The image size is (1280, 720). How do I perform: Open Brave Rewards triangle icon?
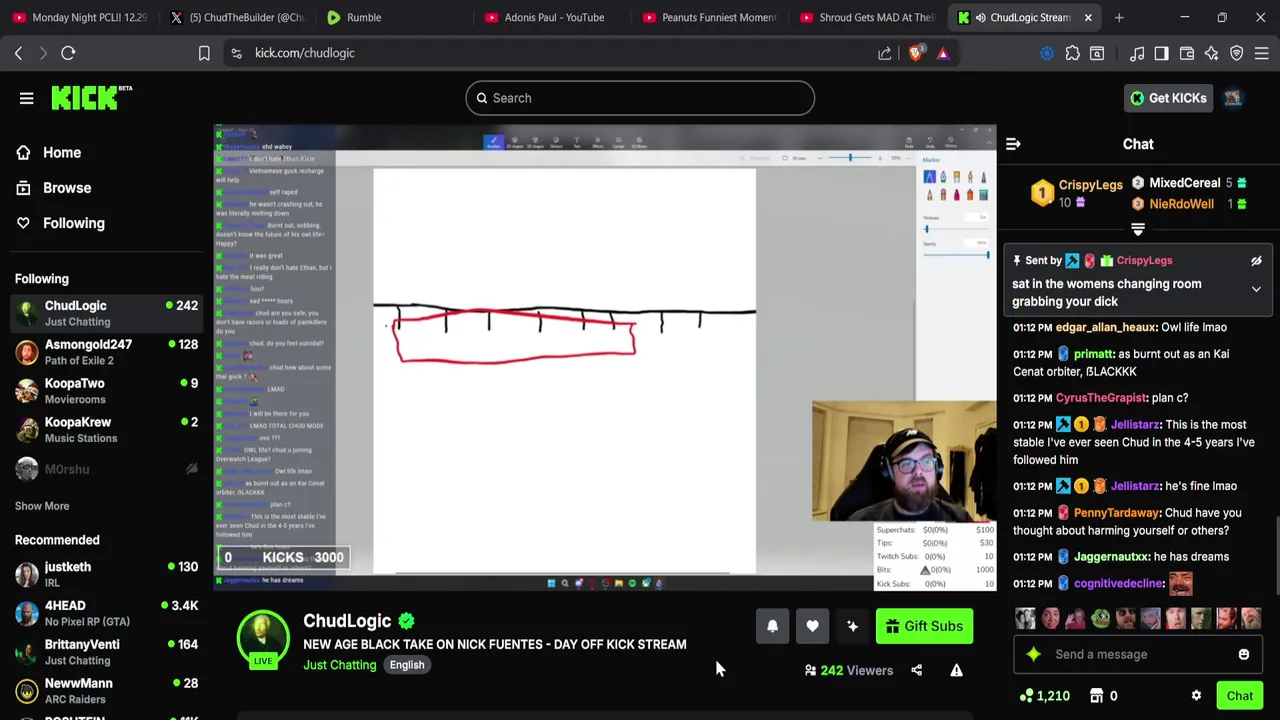click(943, 53)
